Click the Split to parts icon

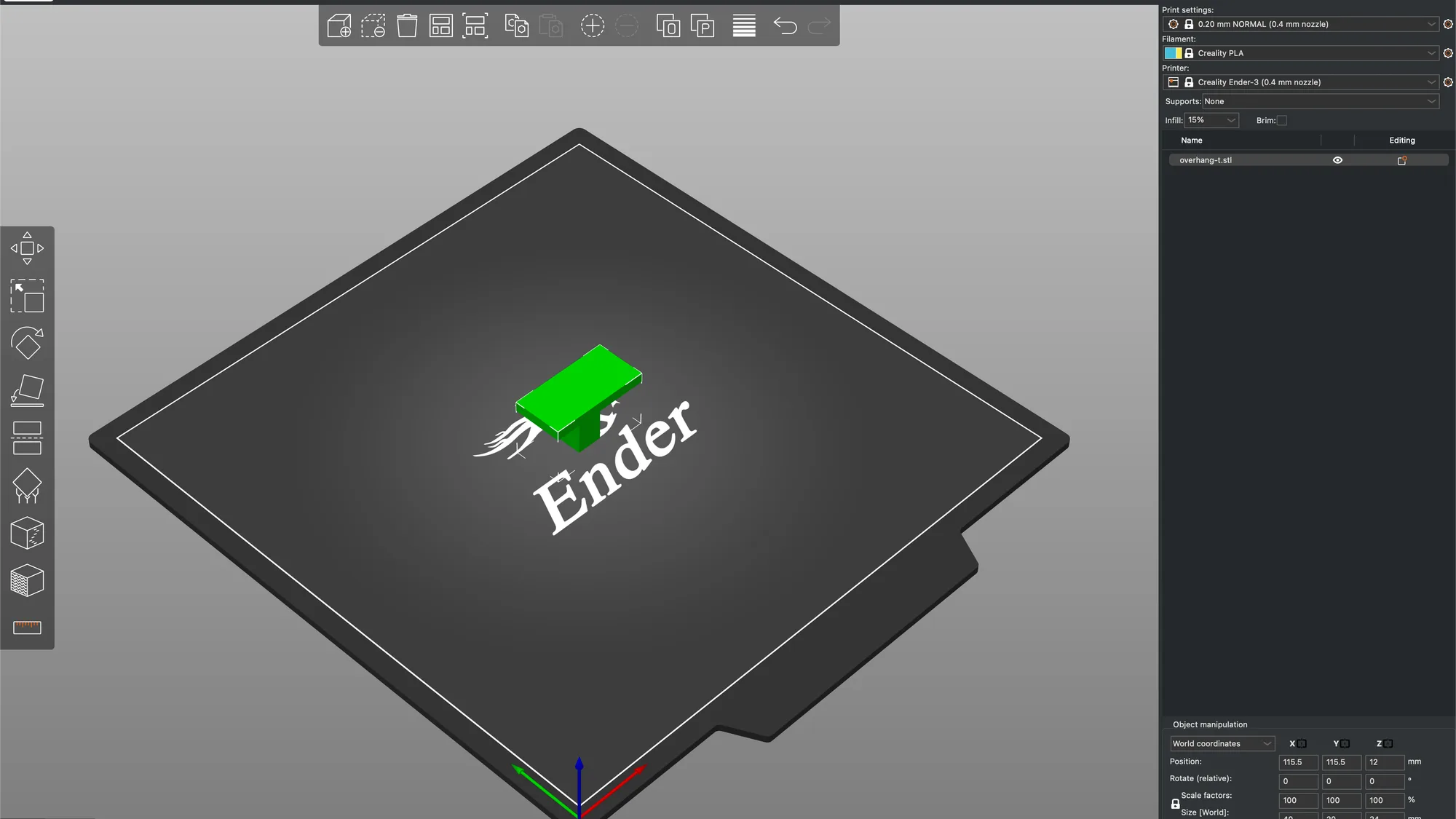pyautogui.click(x=703, y=26)
